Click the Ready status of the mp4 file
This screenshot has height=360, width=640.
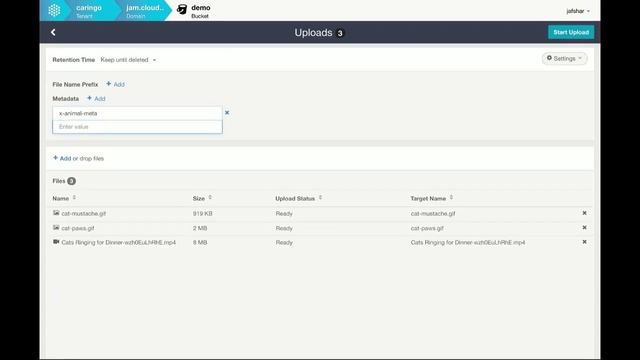point(284,242)
